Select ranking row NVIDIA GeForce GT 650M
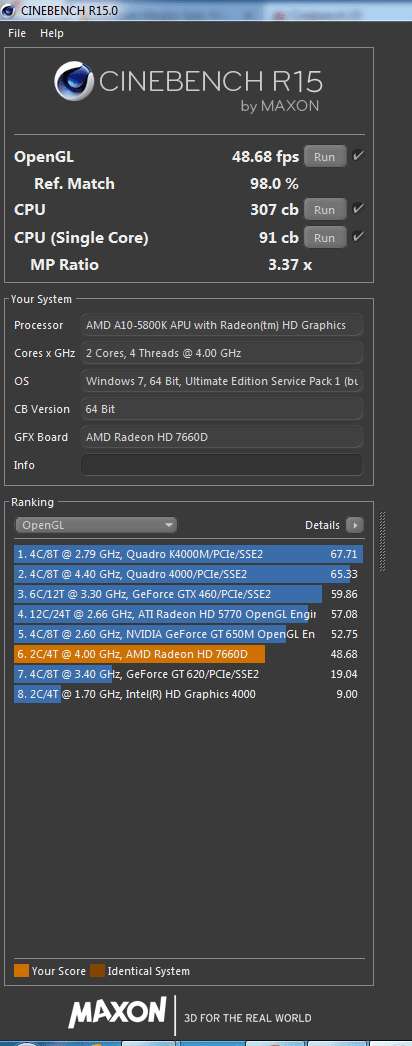The height and width of the screenshot is (1046, 412). point(189,634)
